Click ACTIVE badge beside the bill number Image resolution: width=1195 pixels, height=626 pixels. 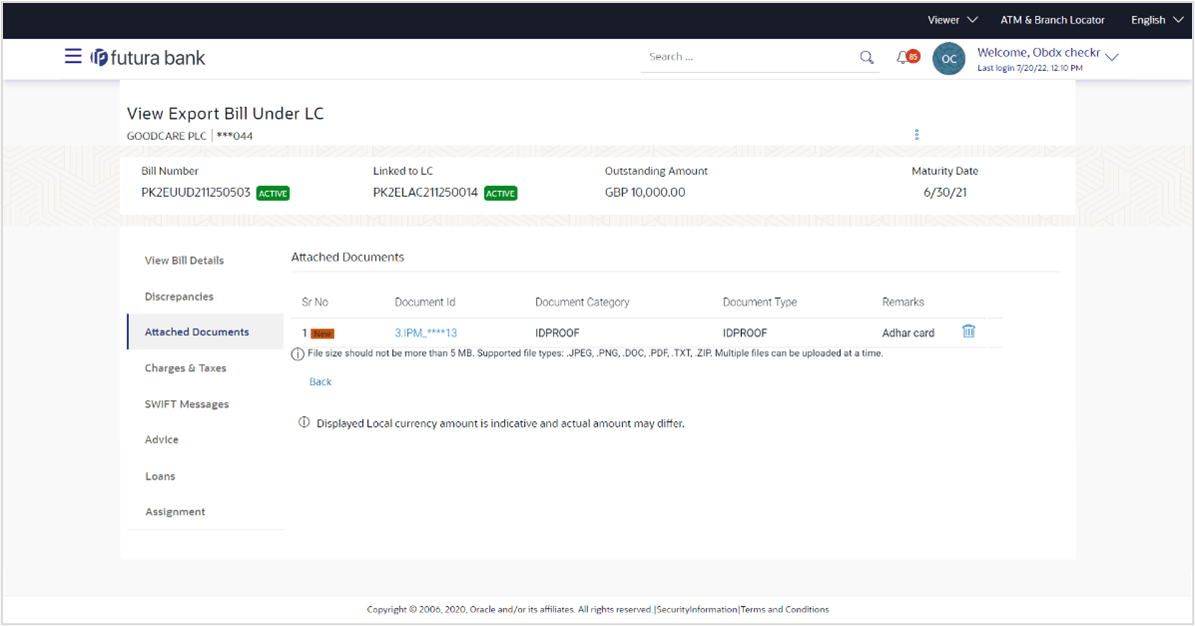[x=273, y=194]
